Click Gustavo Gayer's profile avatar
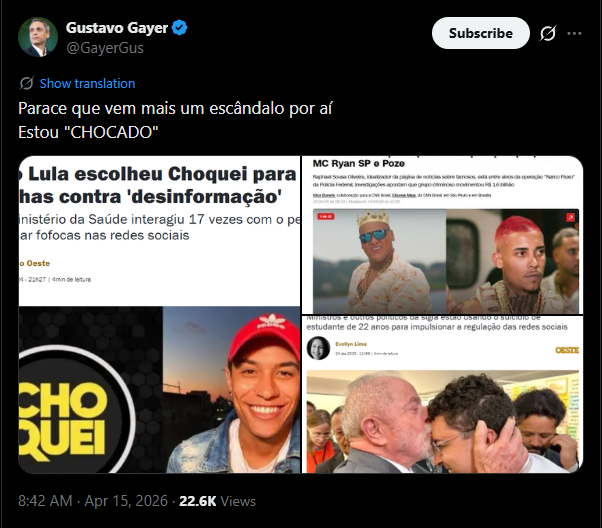Screen dimensions: 602x528 pyautogui.click(x=38, y=37)
